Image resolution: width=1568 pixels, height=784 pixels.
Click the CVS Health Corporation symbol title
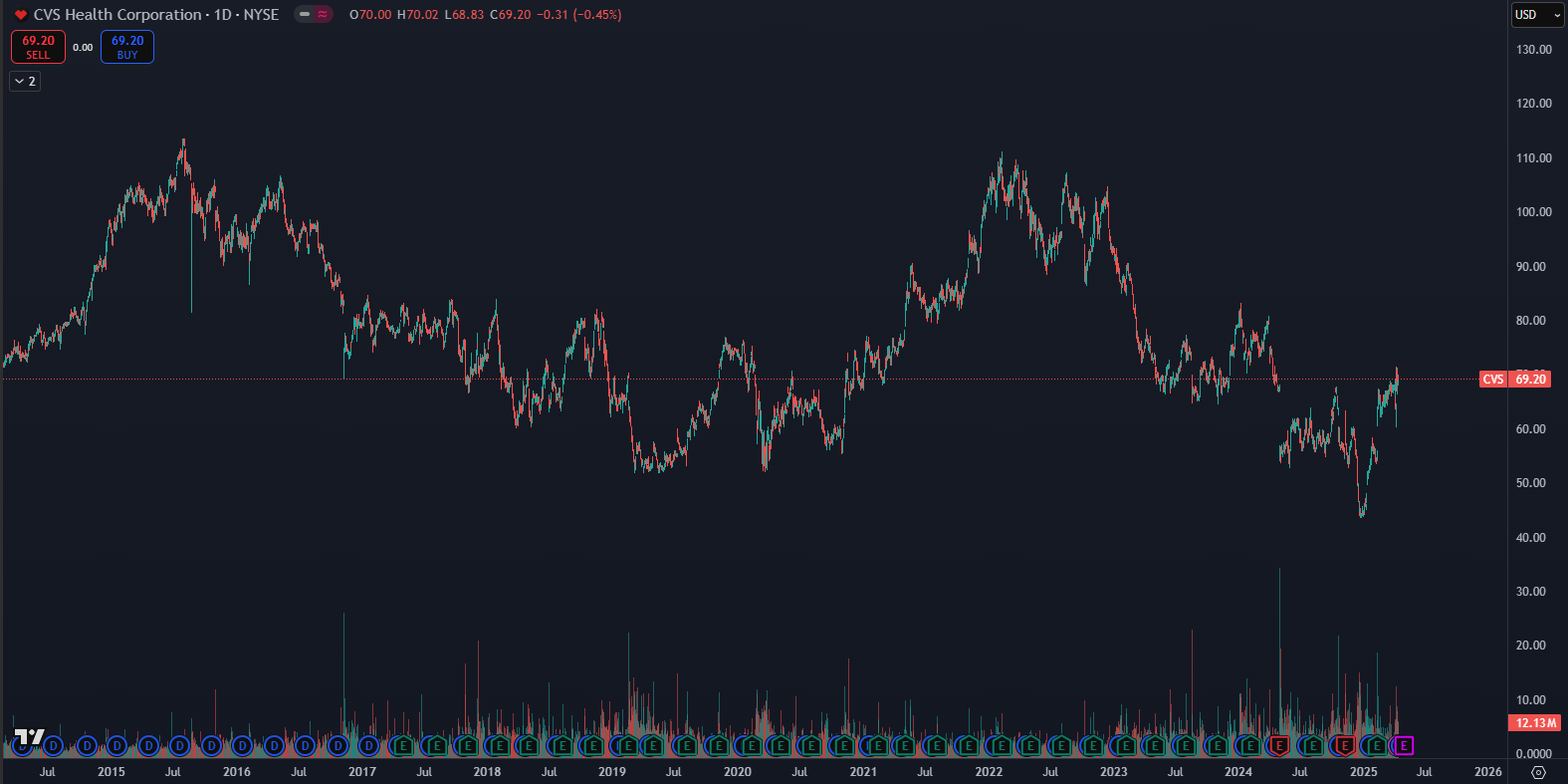pyautogui.click(x=117, y=15)
